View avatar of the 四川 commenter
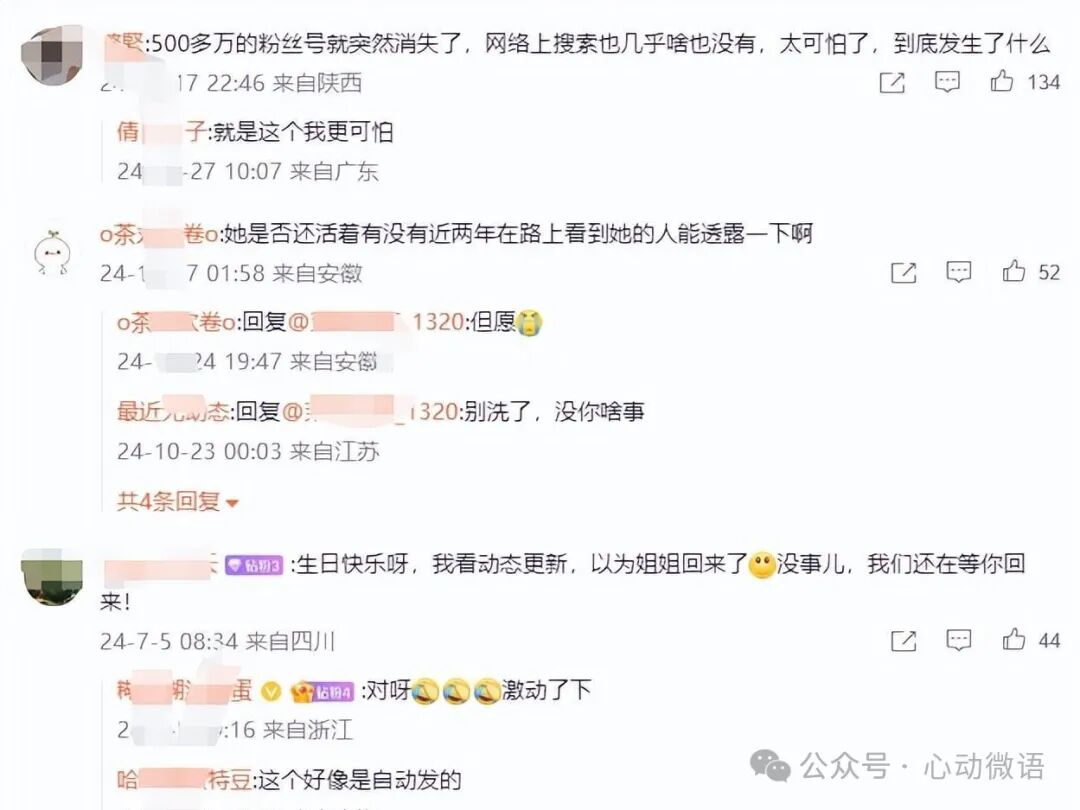 pyautogui.click(x=52, y=577)
